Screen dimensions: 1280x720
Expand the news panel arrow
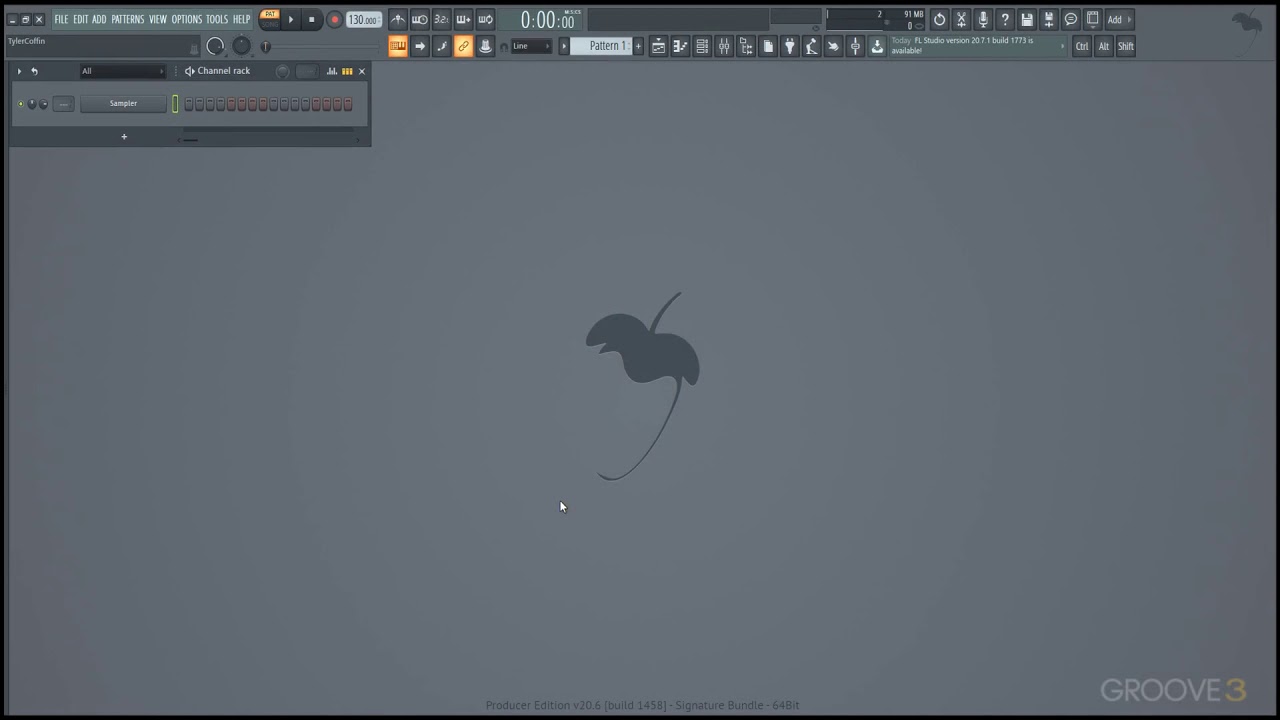click(x=1062, y=46)
